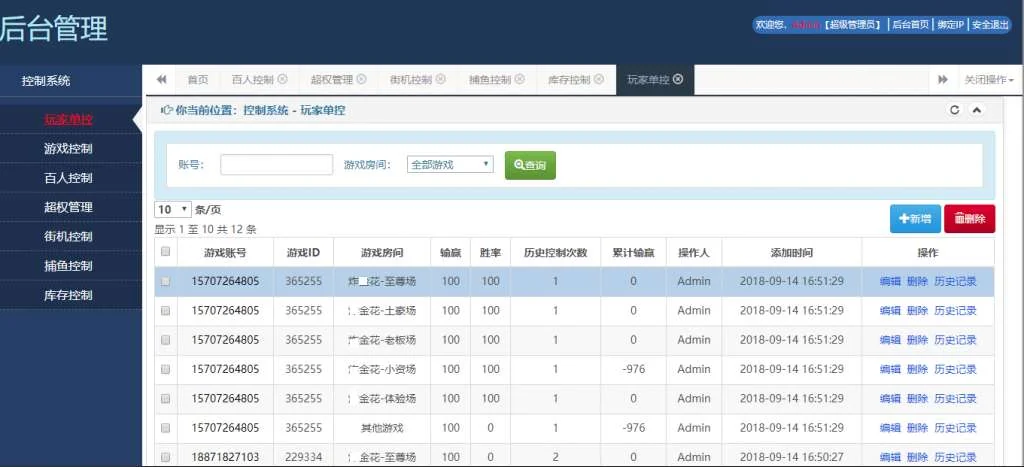Close the 库存控制 tab via its X icon
Viewport: 1024px width, 467px height.
coord(599,80)
